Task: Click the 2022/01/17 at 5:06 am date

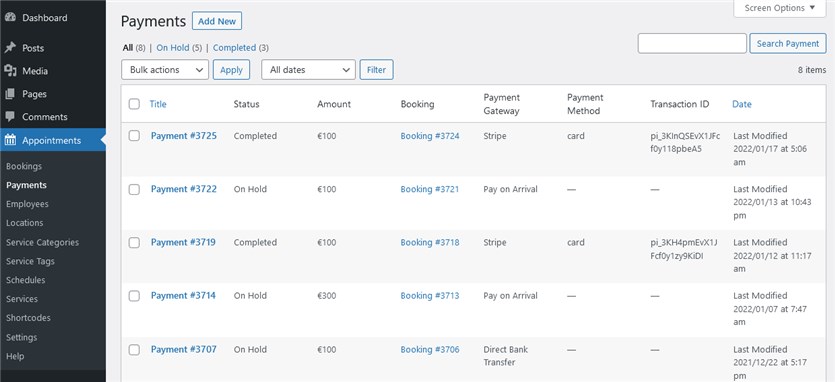Action: (x=769, y=156)
